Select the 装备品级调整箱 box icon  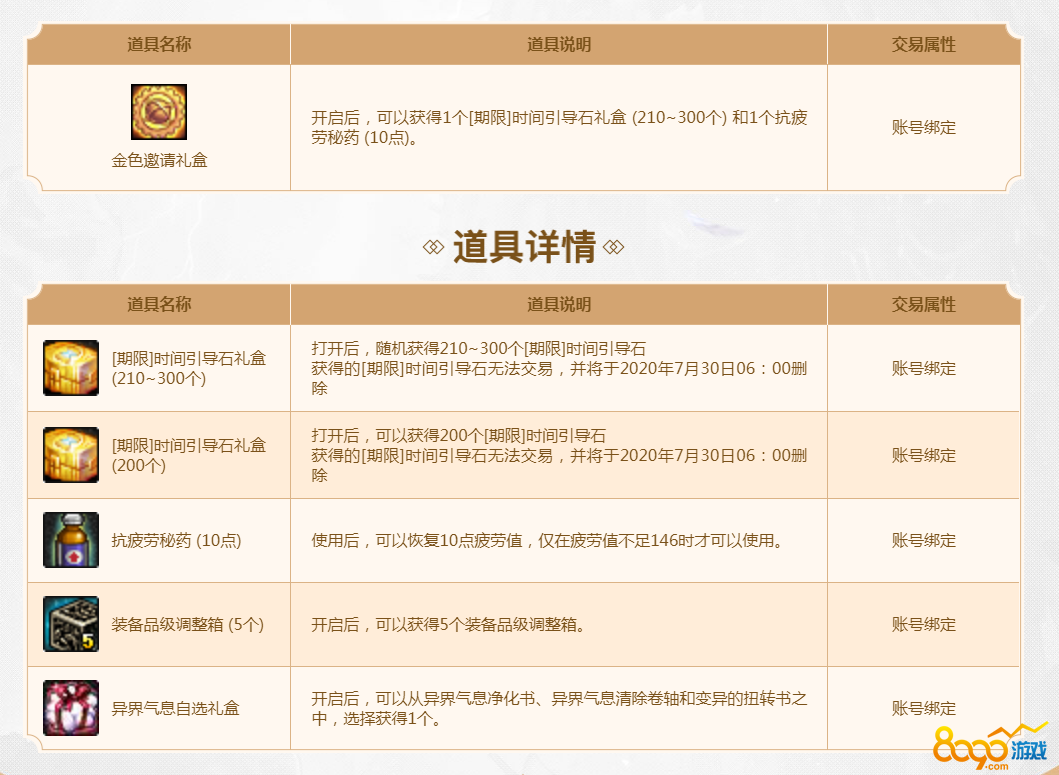(71, 624)
